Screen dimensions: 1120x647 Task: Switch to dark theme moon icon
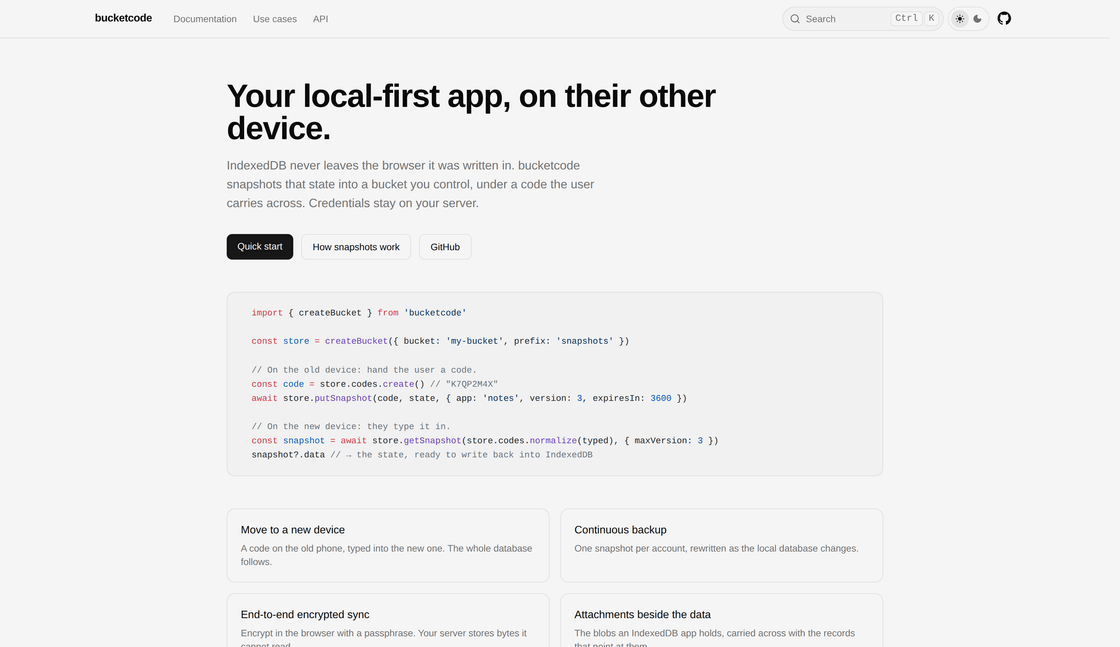(977, 19)
